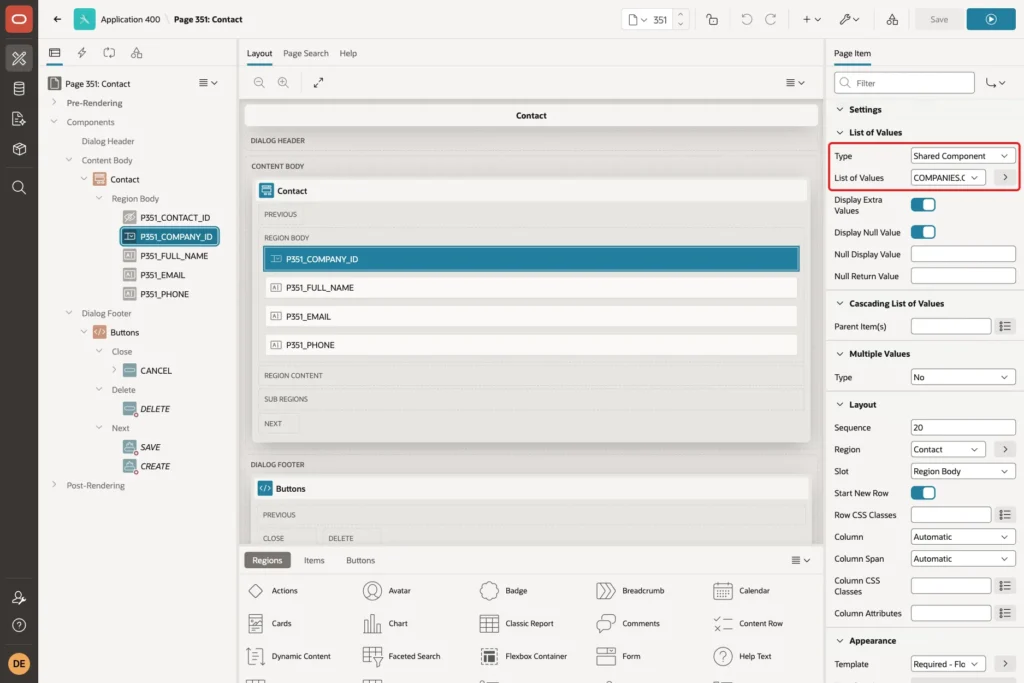Open the Page Search tab
Image resolution: width=1024 pixels, height=683 pixels.
tap(306, 54)
